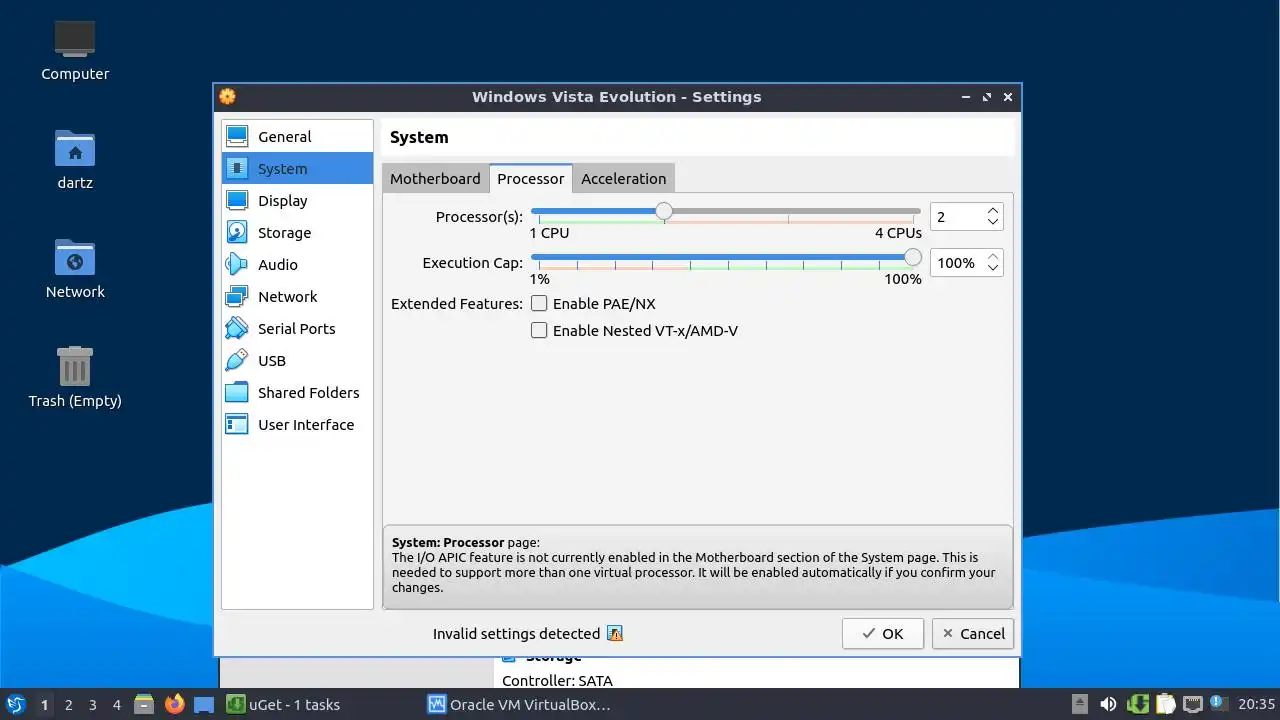Open the start menu bird logo
The width and height of the screenshot is (1280, 720).
click(x=15, y=704)
